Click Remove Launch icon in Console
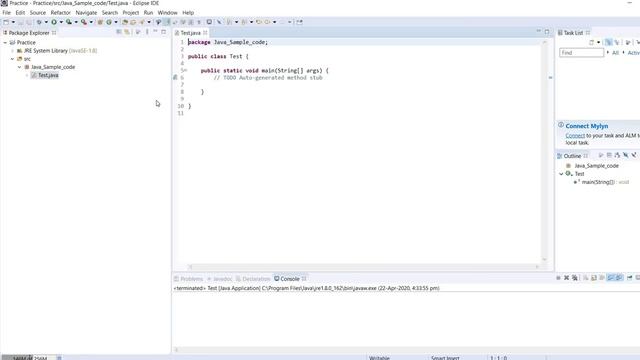Screen dimensions: 640x360 point(567,278)
